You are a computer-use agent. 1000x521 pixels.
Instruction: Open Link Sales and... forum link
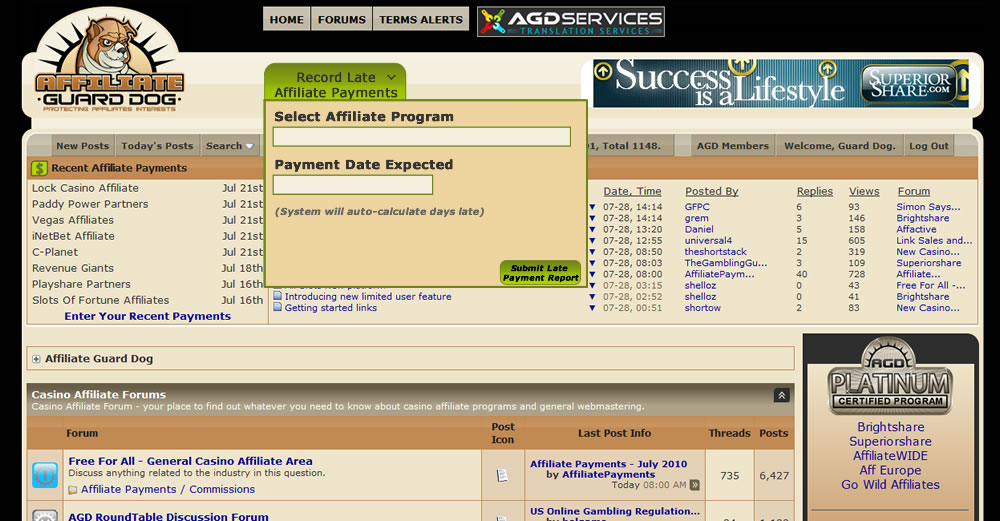coord(934,240)
